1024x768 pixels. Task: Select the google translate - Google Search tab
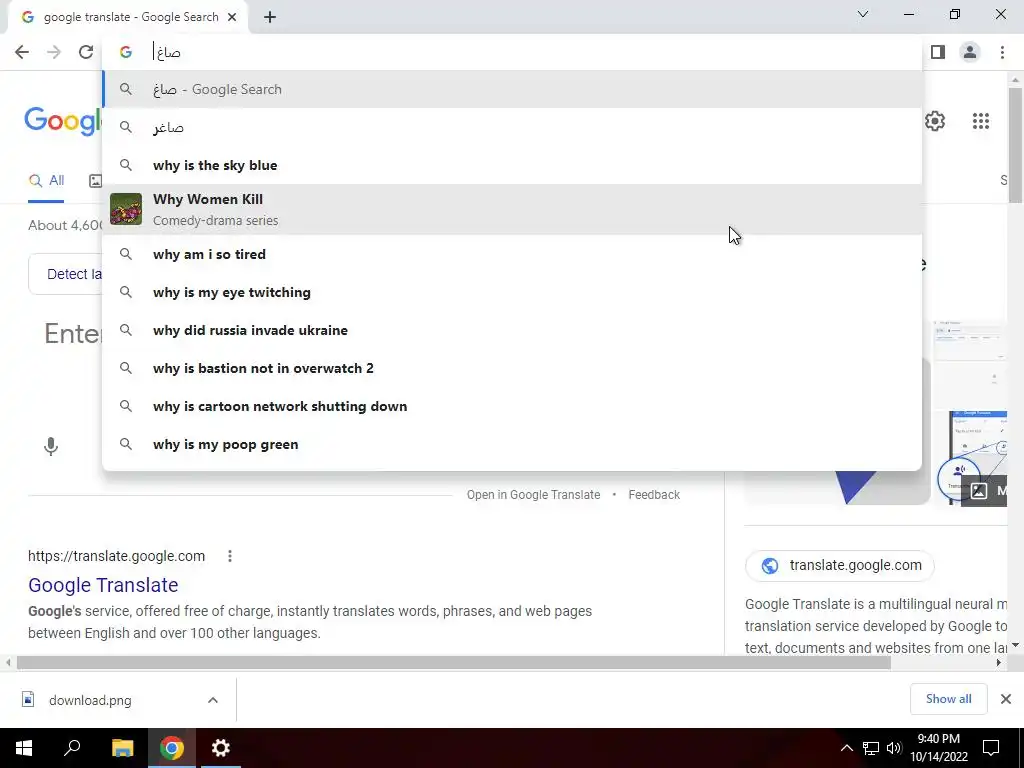coord(129,18)
